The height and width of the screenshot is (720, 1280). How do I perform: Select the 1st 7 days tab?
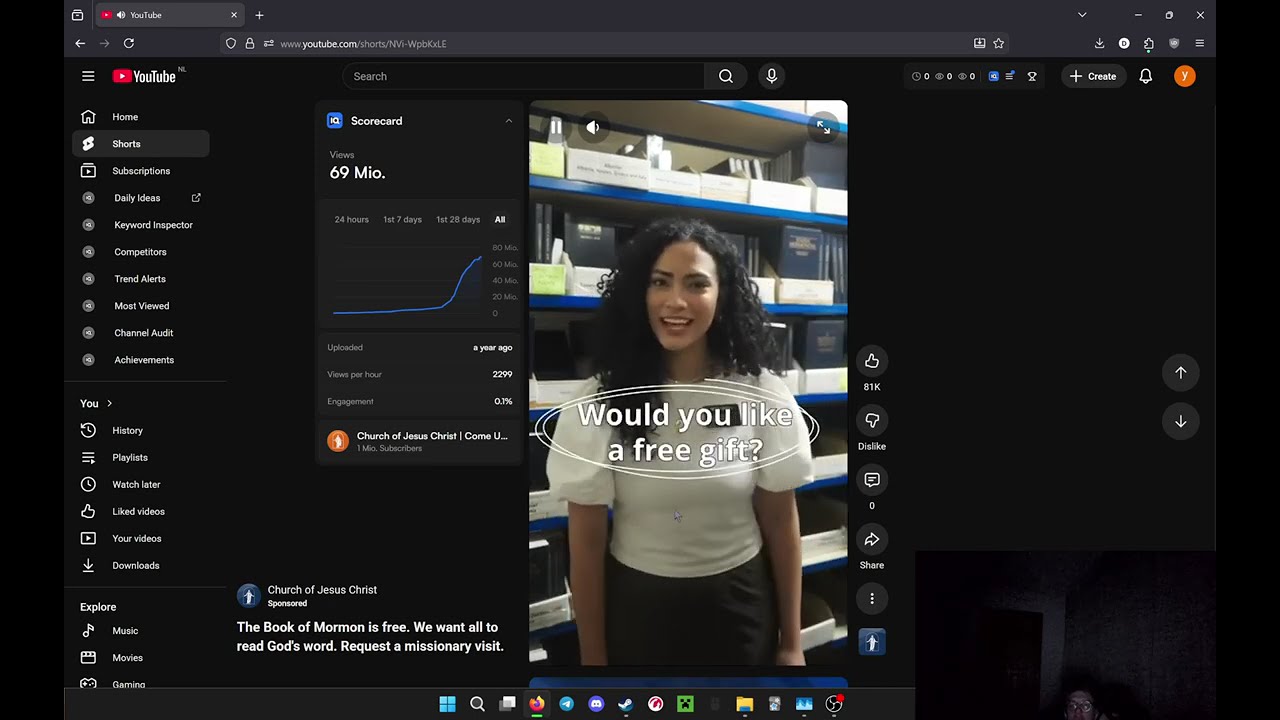click(x=402, y=219)
